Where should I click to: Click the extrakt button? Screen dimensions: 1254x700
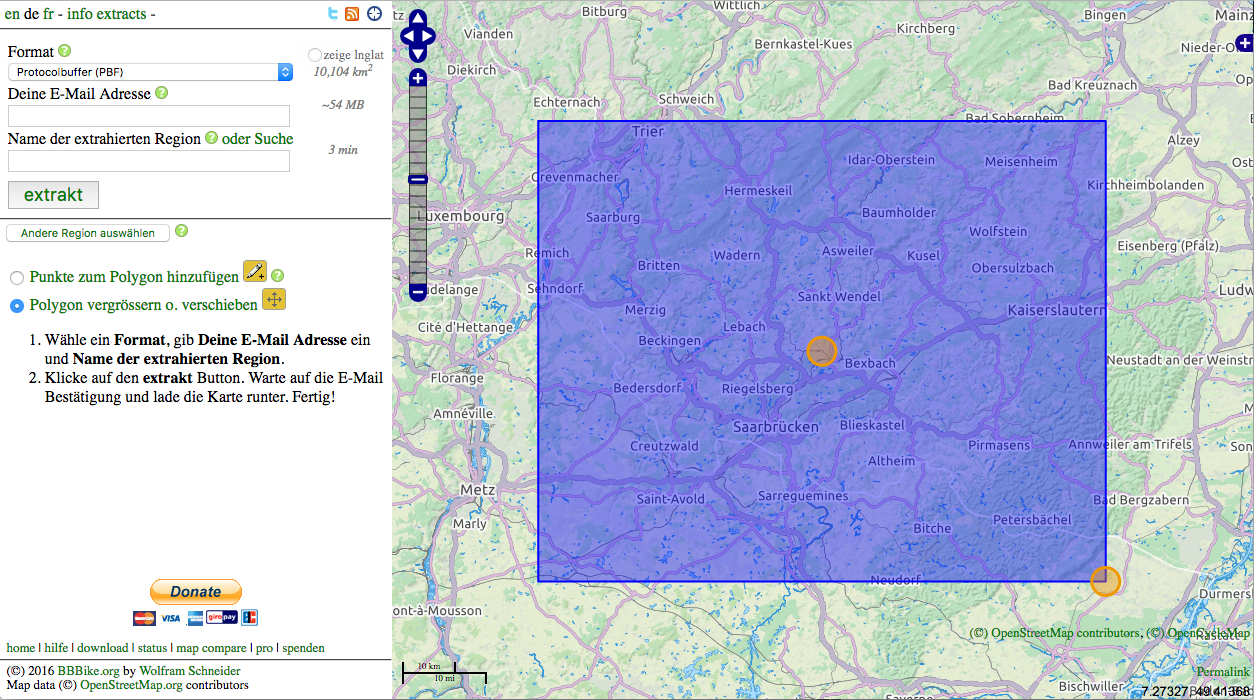pos(53,195)
